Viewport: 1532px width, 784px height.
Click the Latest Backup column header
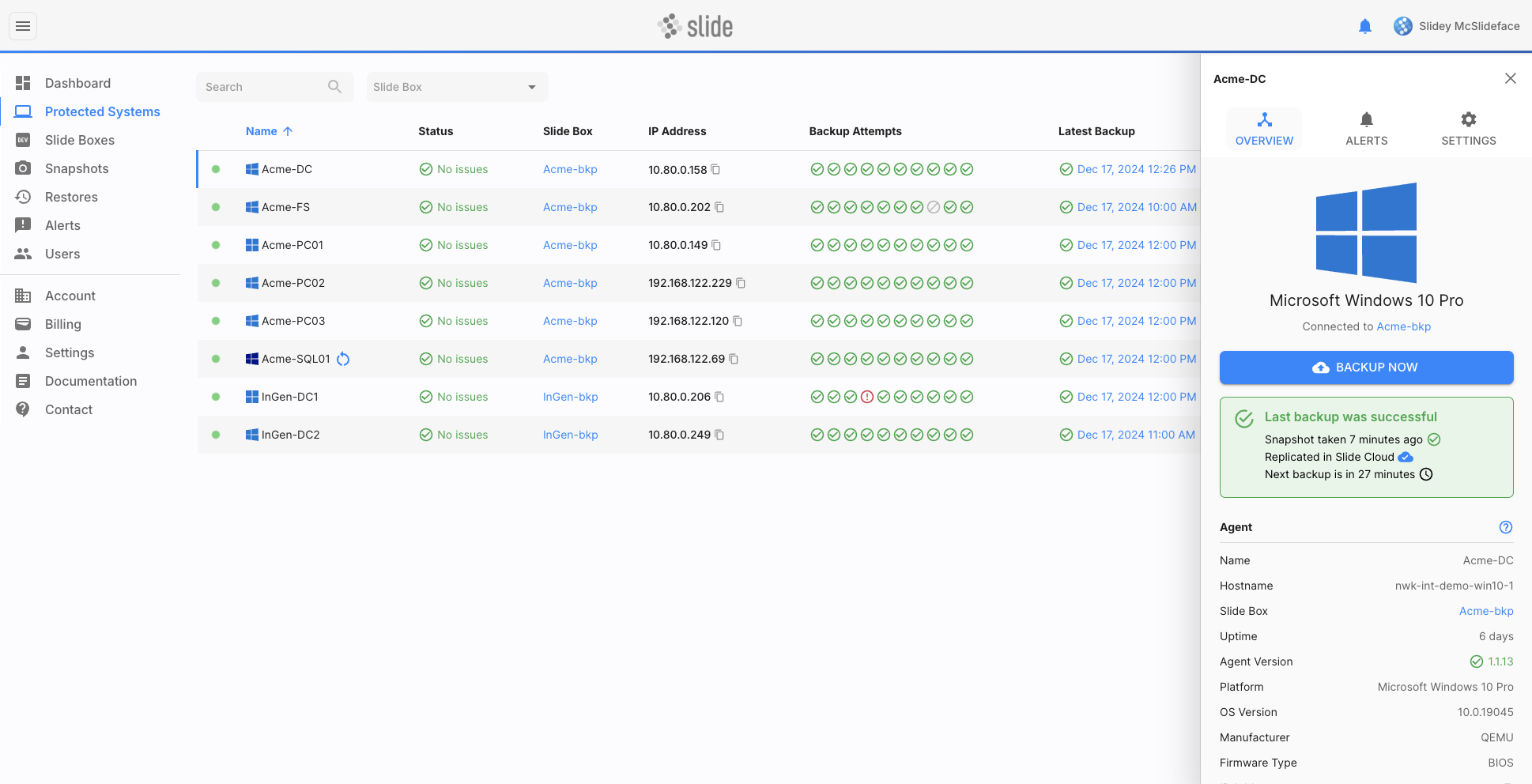[1096, 131]
